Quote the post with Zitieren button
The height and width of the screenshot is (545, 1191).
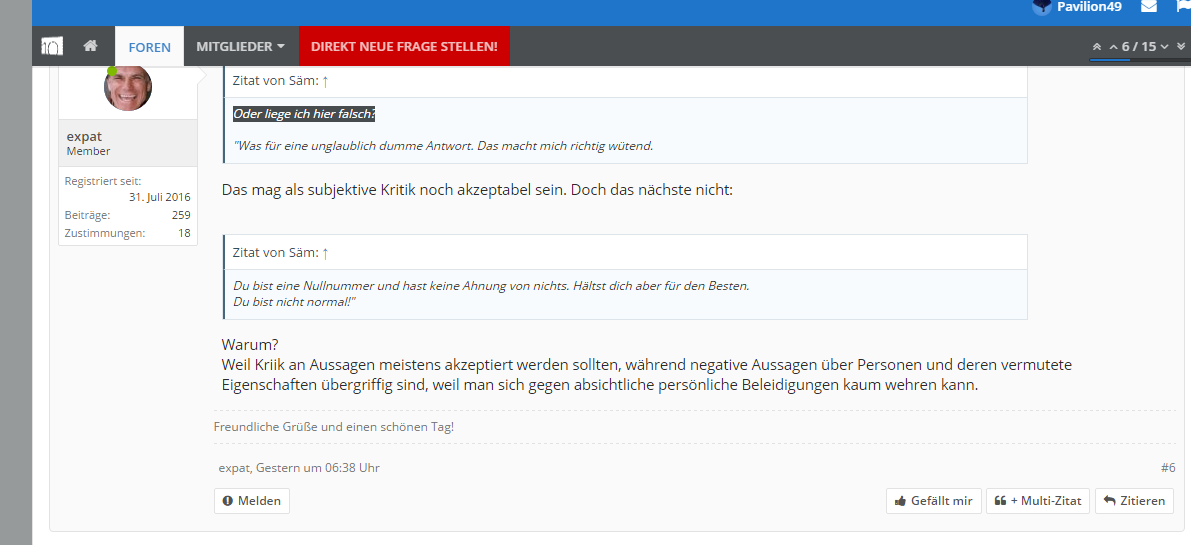[x=1134, y=501]
